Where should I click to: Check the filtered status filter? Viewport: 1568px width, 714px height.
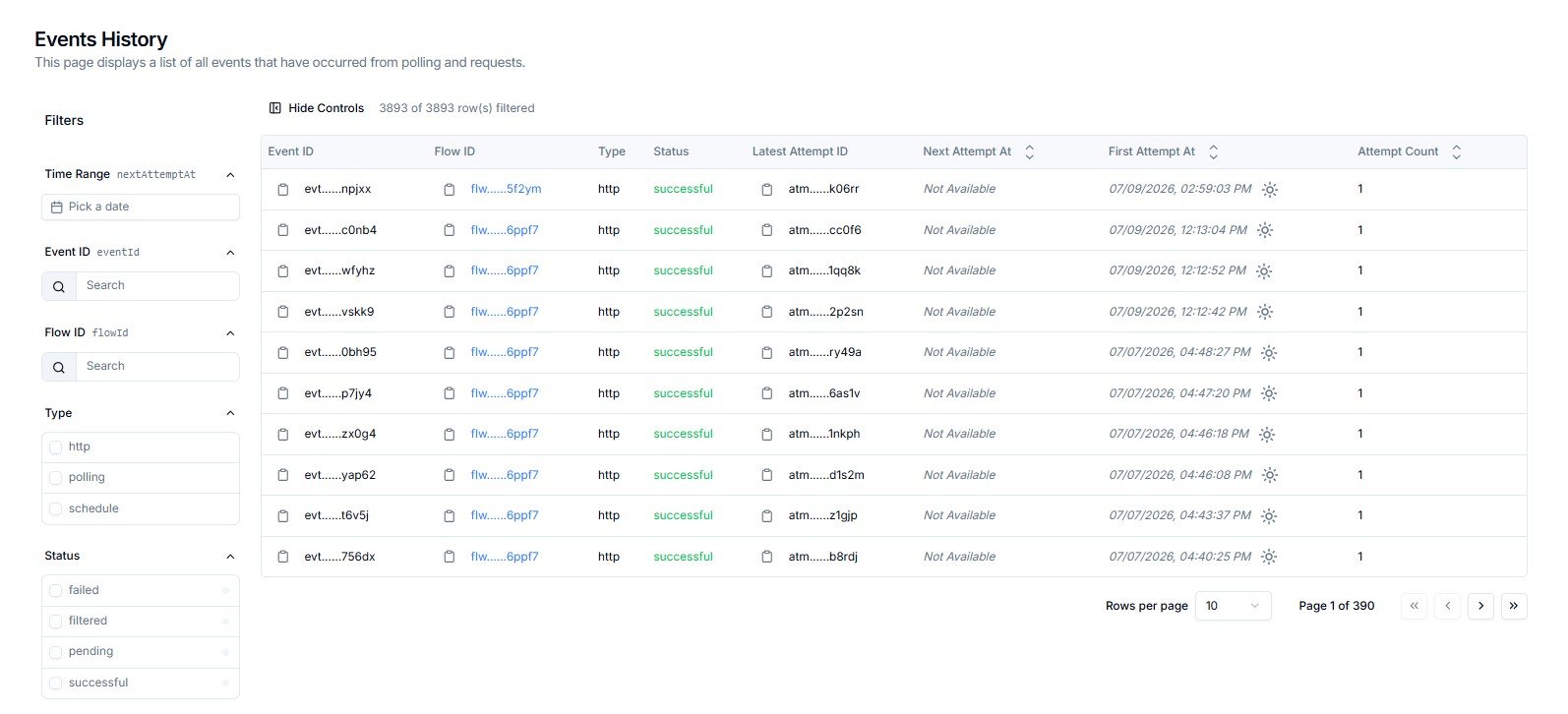click(x=55, y=622)
